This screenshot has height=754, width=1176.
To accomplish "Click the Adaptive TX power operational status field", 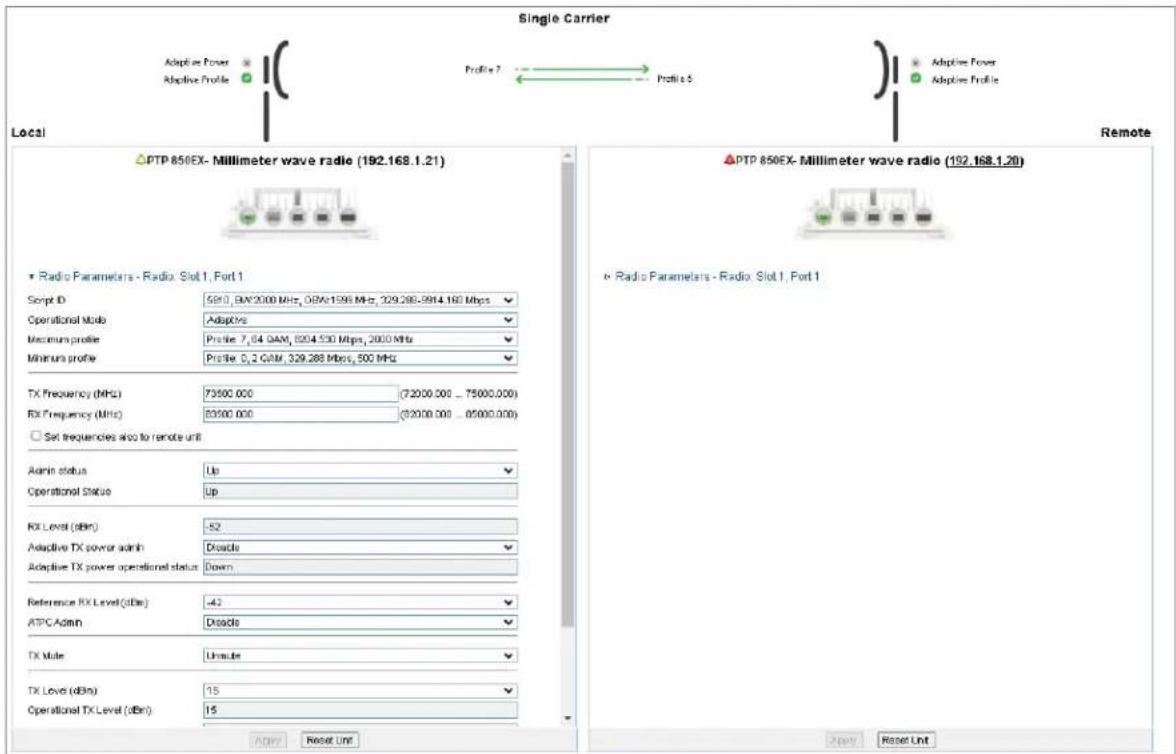I will pyautogui.click(x=360, y=567).
